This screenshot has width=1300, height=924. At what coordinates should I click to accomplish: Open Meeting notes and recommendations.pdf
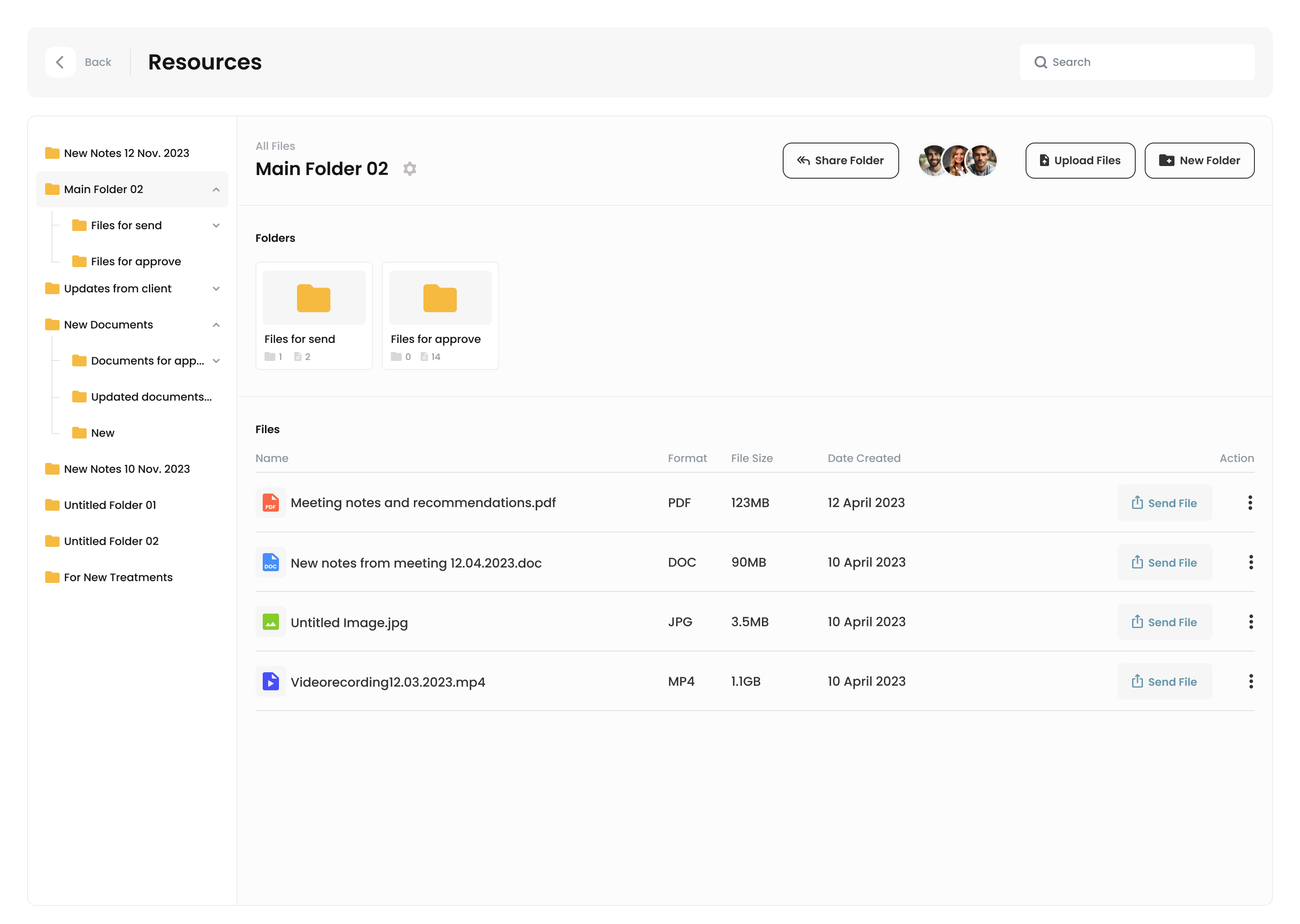coord(423,503)
